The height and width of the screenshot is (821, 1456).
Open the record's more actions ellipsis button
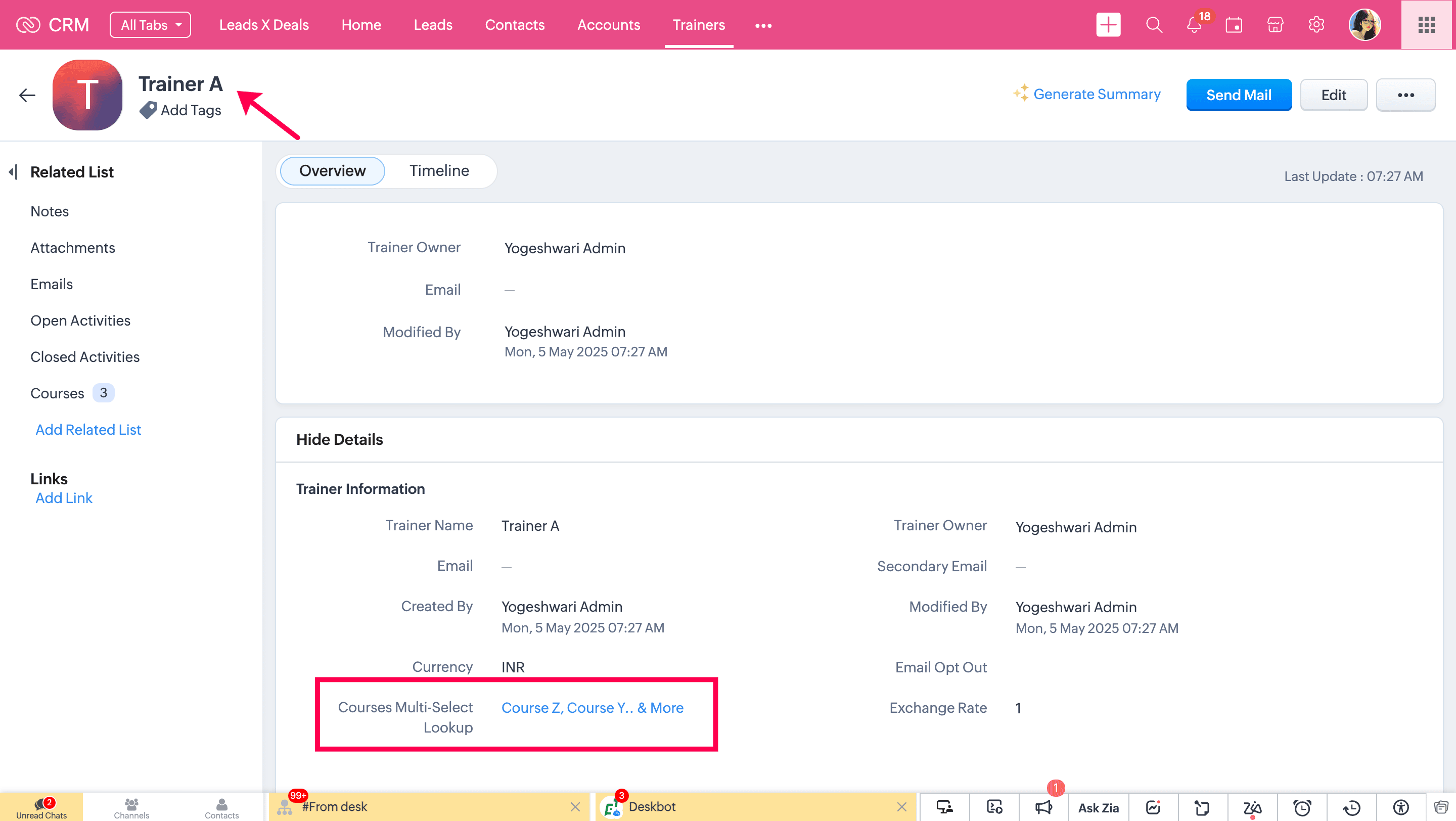point(1405,95)
